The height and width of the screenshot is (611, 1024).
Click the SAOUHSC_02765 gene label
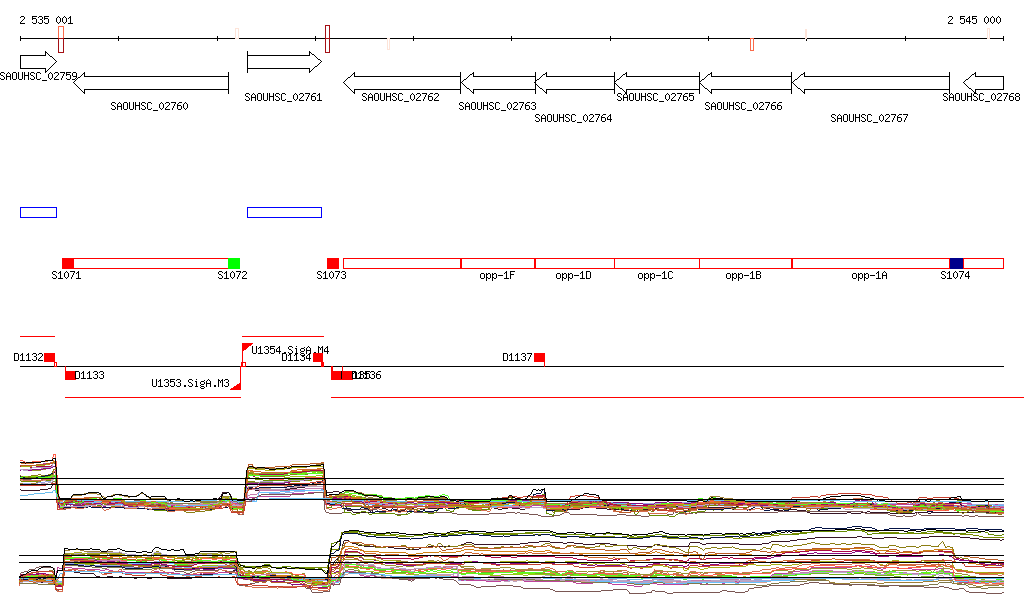click(x=656, y=97)
